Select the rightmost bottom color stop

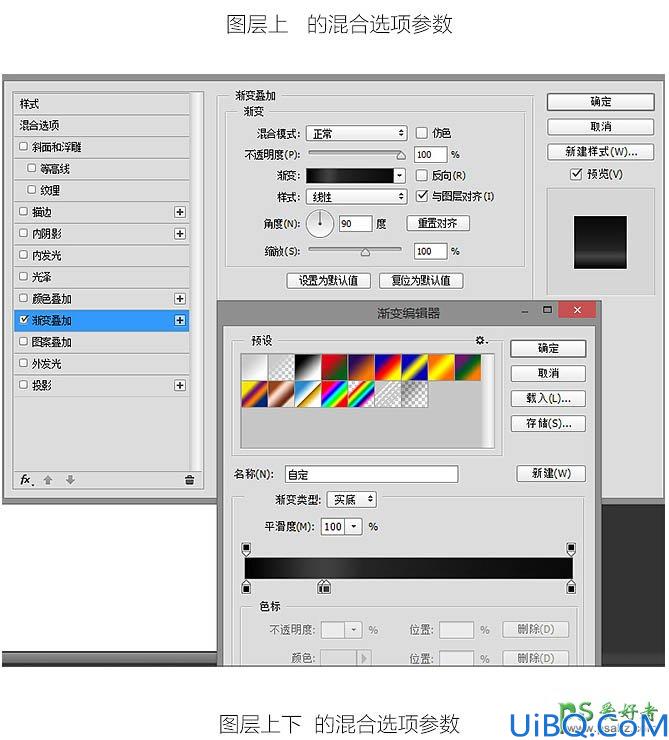571,587
